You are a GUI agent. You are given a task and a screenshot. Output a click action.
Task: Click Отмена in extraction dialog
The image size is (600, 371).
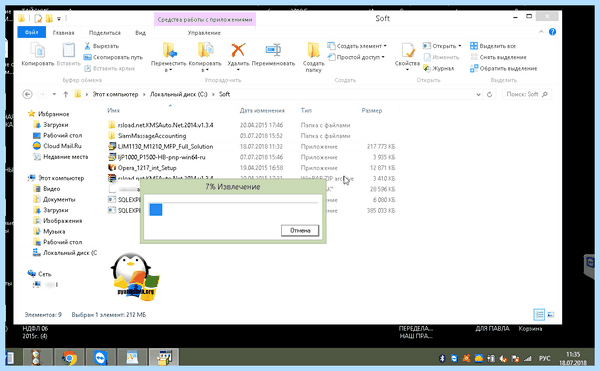300,230
